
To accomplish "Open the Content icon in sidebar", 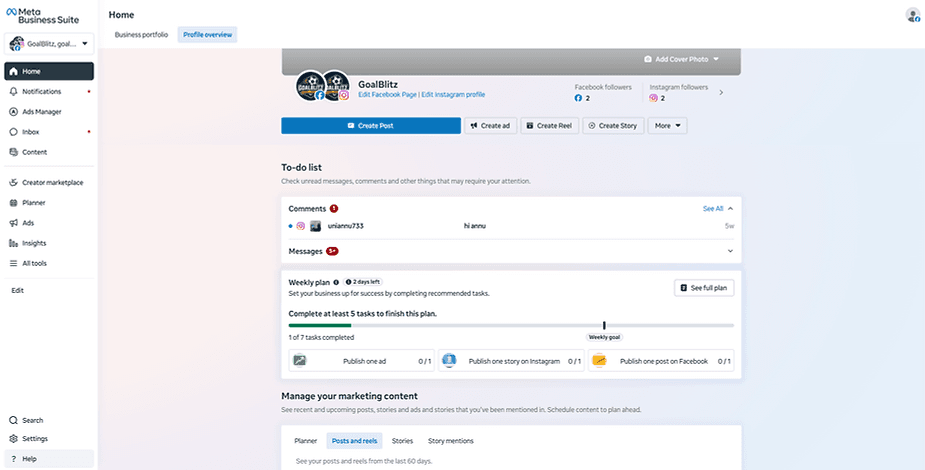I will pos(14,152).
